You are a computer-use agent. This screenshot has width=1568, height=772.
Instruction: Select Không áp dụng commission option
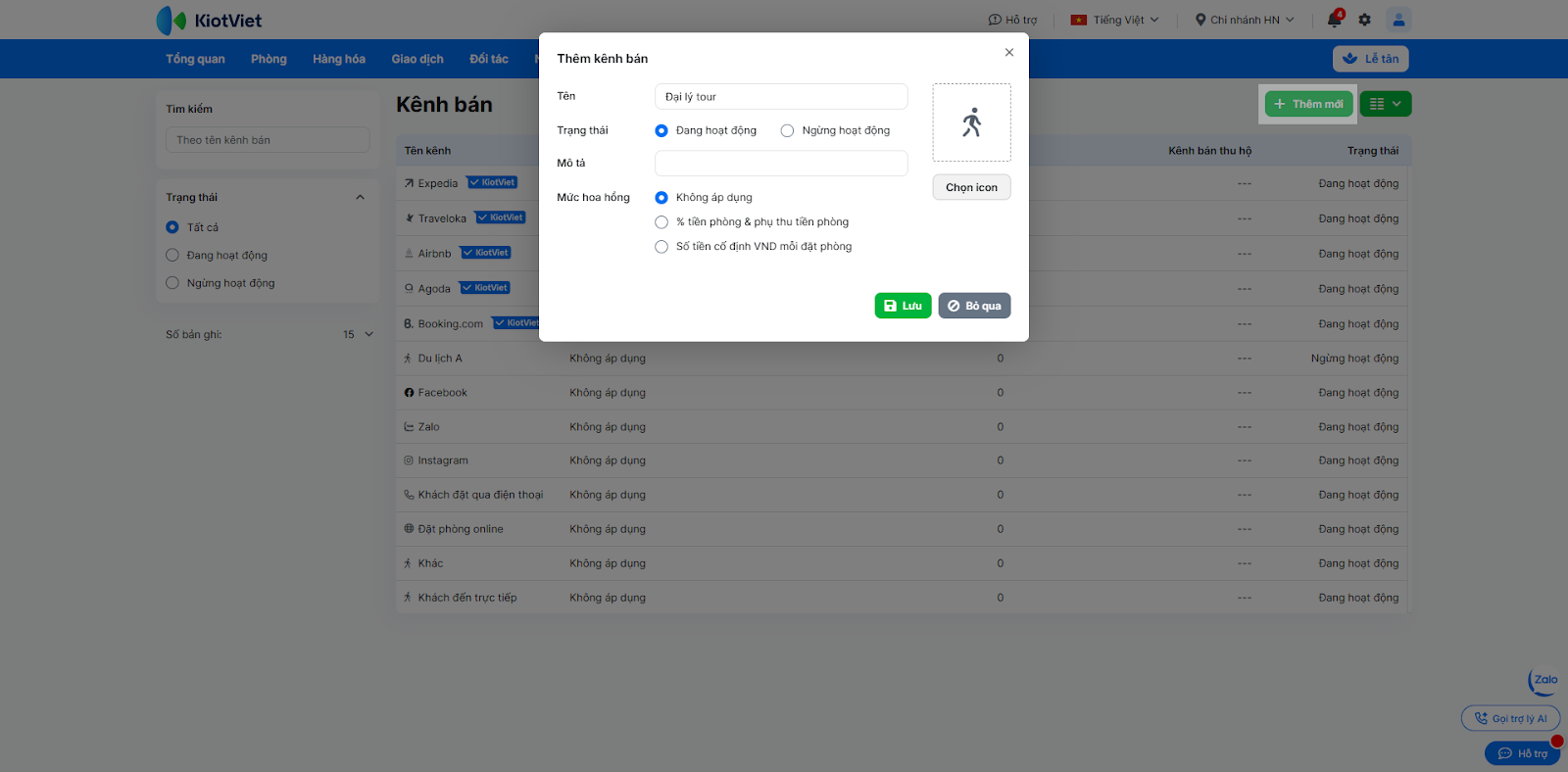661,198
